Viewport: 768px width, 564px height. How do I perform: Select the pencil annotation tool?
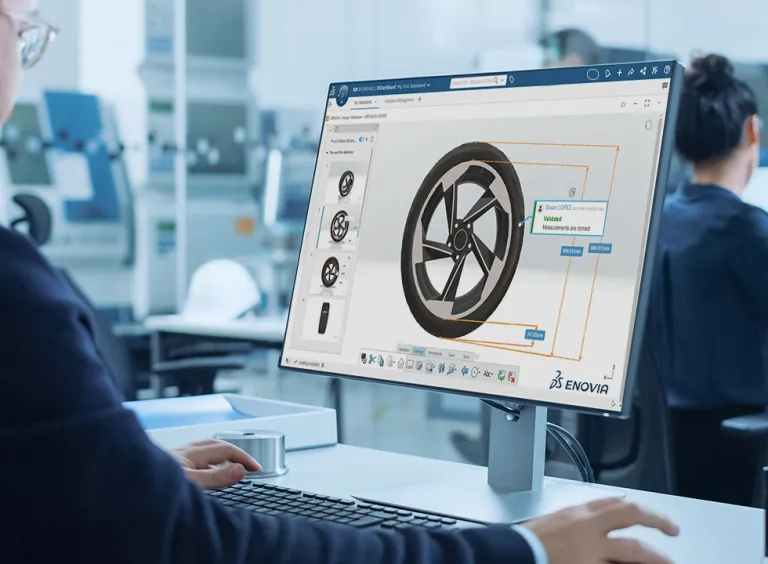click(x=419, y=365)
